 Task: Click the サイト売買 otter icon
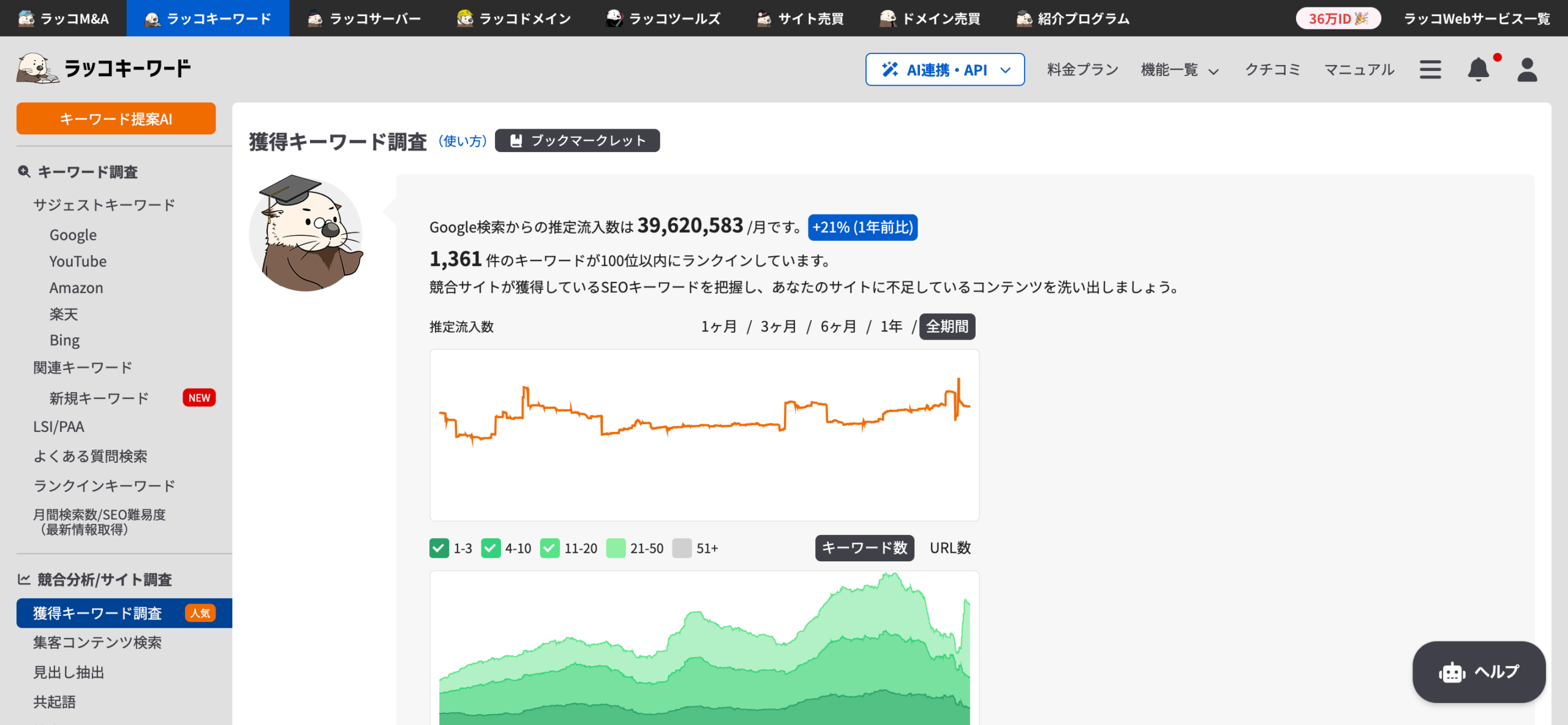point(764,18)
